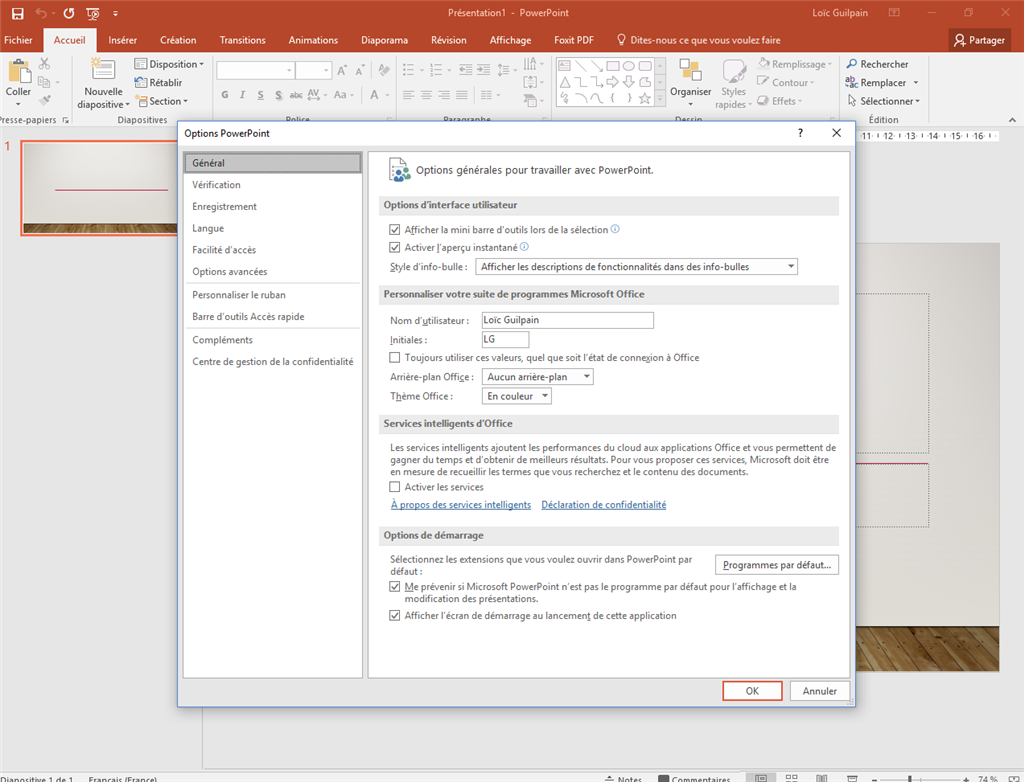Click the Rétablir layout button
The width and height of the screenshot is (1024, 782).
tap(158, 82)
